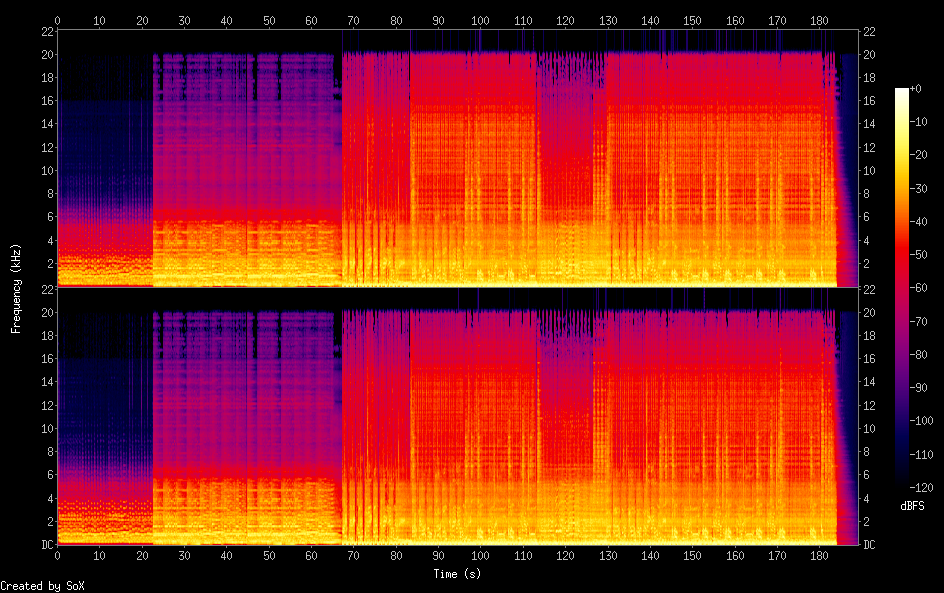
Task: Select the "0" tick on the top time axis
Action: [x=57, y=20]
